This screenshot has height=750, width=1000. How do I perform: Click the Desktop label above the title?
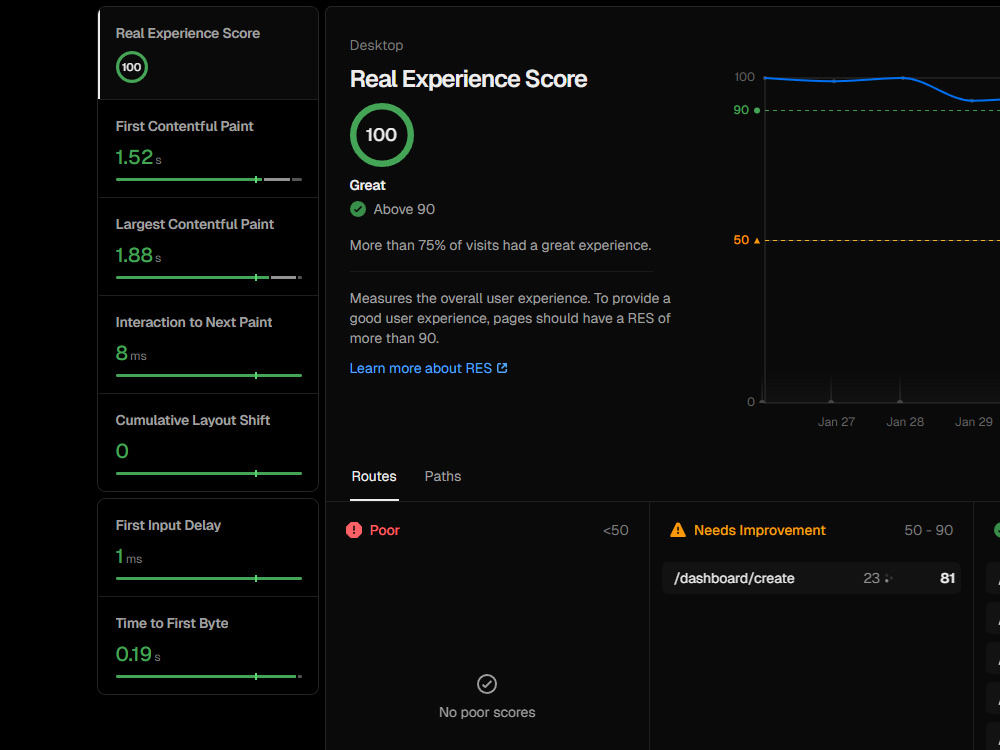pyautogui.click(x=376, y=45)
